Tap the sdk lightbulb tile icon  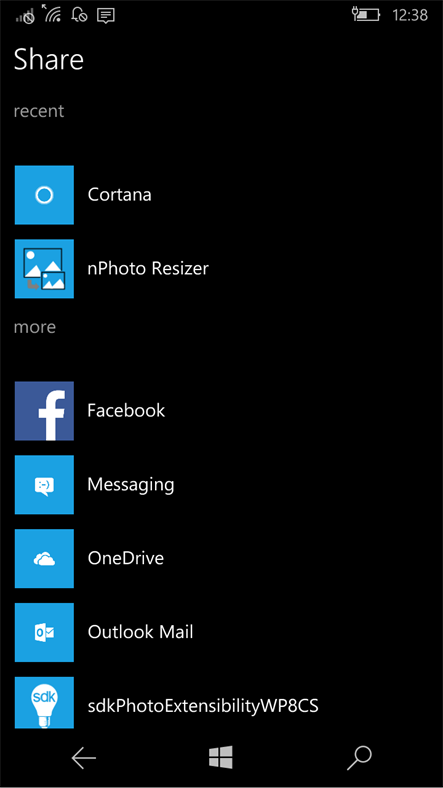pyautogui.click(x=44, y=703)
